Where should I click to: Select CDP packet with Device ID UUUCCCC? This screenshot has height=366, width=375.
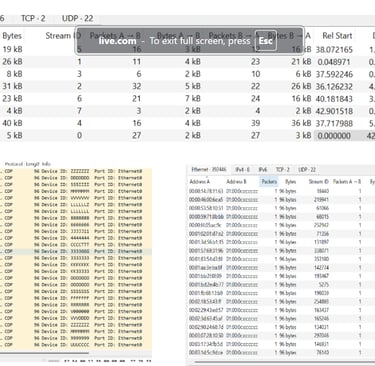(x=76, y=345)
